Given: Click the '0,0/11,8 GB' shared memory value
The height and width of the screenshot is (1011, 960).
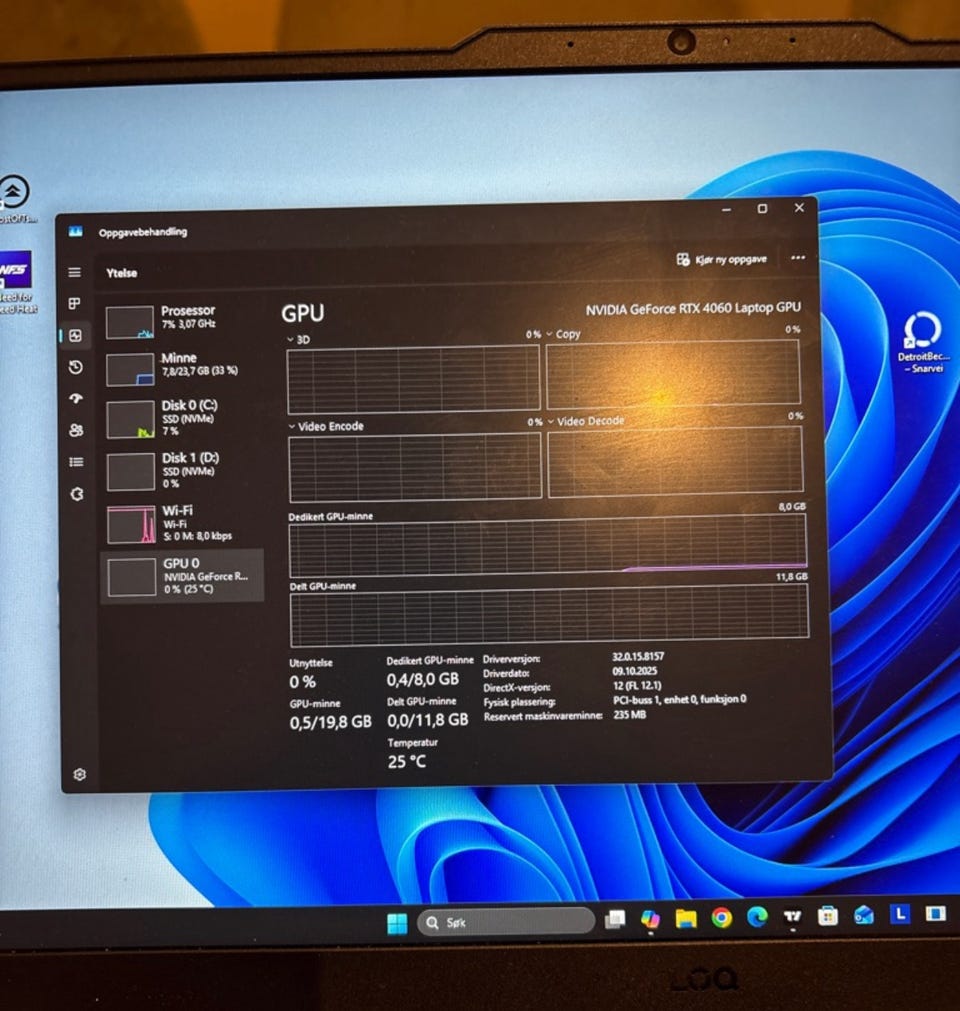Looking at the screenshot, I should pos(427,720).
